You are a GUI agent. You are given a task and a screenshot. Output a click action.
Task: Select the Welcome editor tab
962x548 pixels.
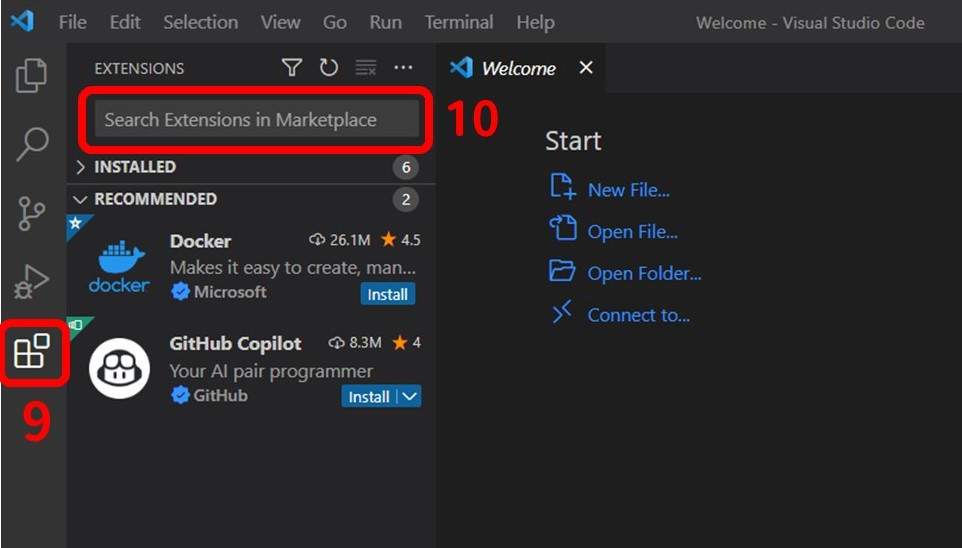[x=520, y=68]
